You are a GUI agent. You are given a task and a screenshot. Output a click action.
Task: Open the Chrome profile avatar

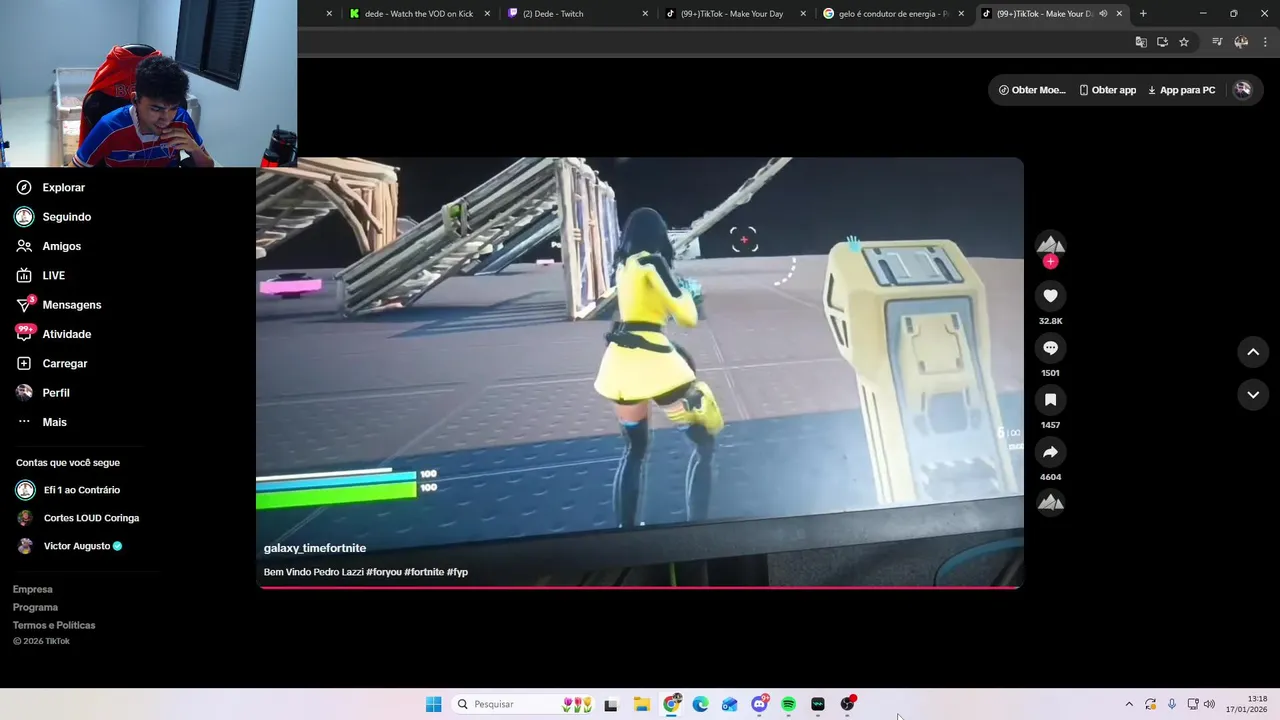pyautogui.click(x=1241, y=42)
